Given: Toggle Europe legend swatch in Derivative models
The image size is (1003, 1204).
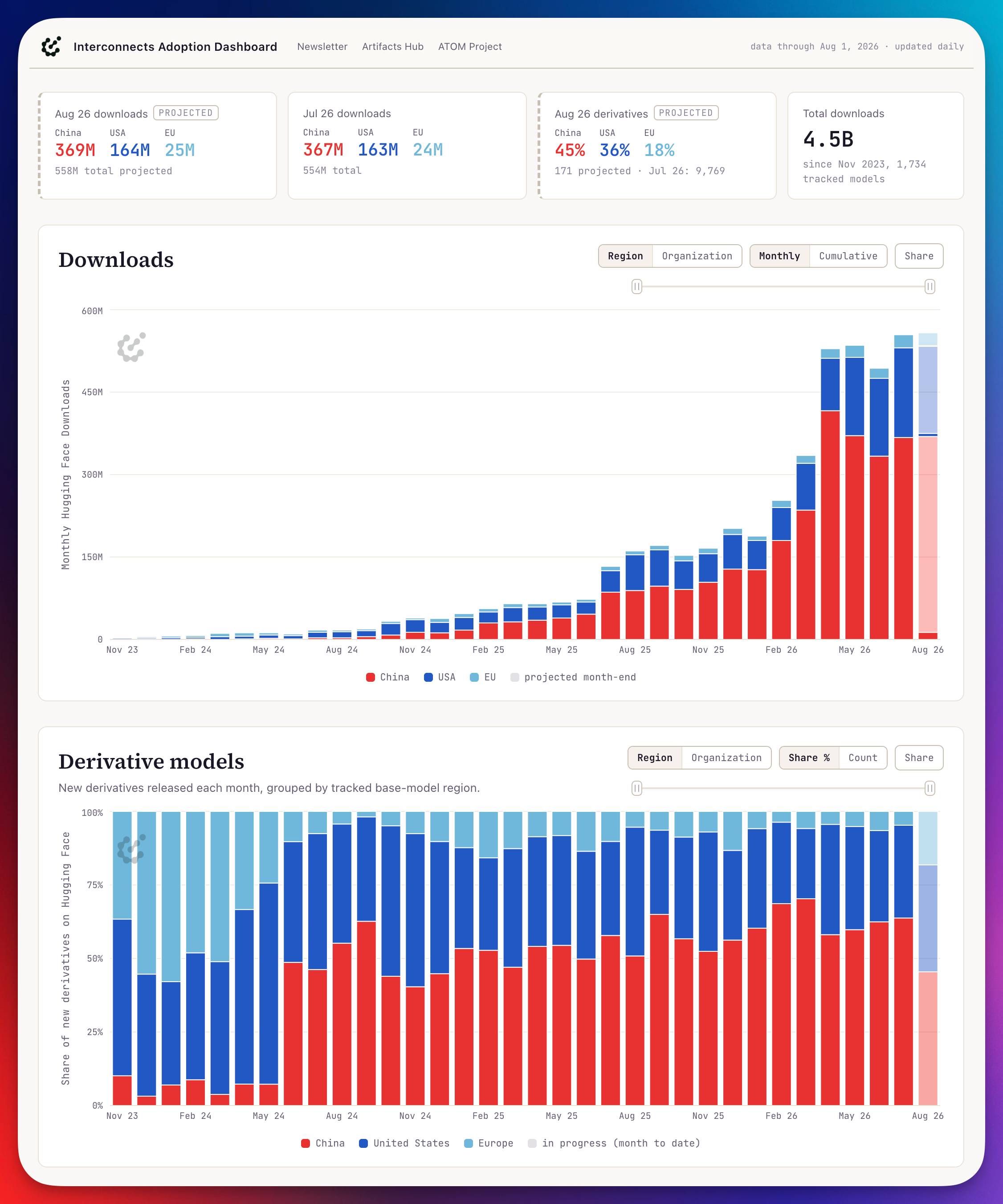Looking at the screenshot, I should pos(468,1143).
